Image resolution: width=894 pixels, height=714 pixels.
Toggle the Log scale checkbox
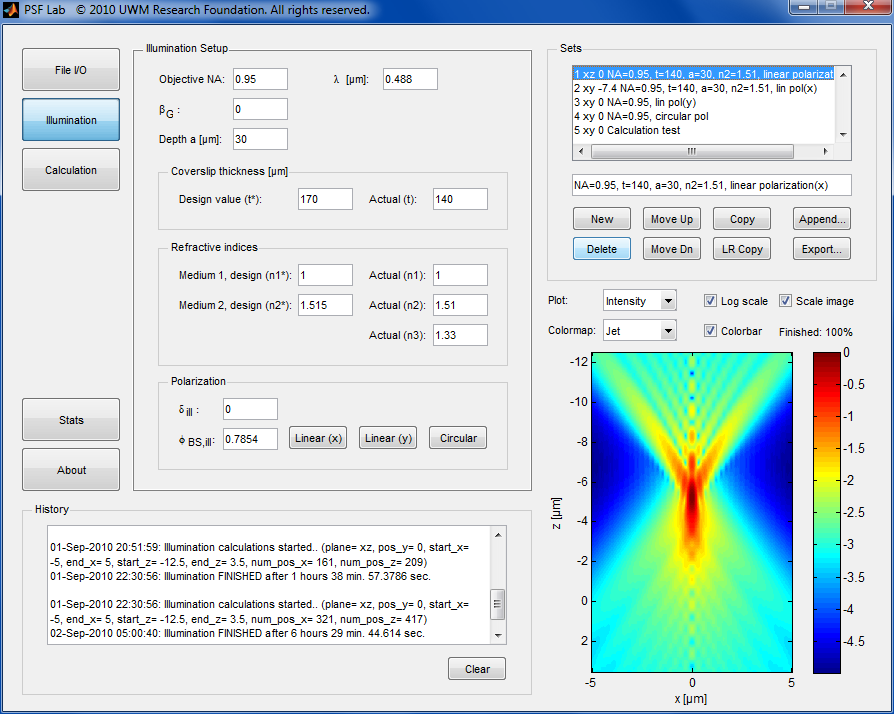pyautogui.click(x=710, y=301)
